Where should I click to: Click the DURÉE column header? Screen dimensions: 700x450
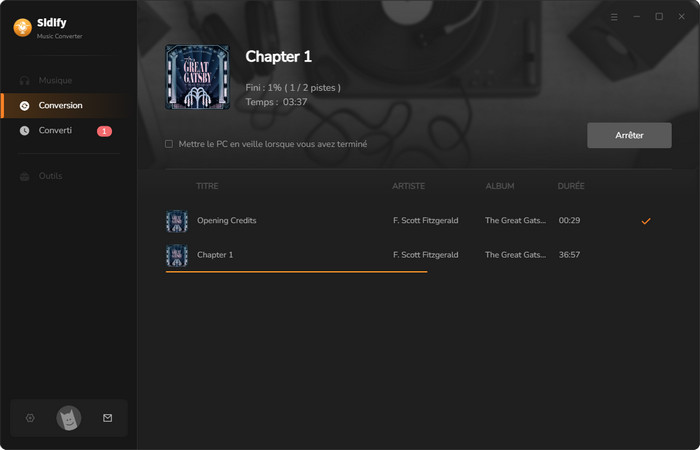571,186
